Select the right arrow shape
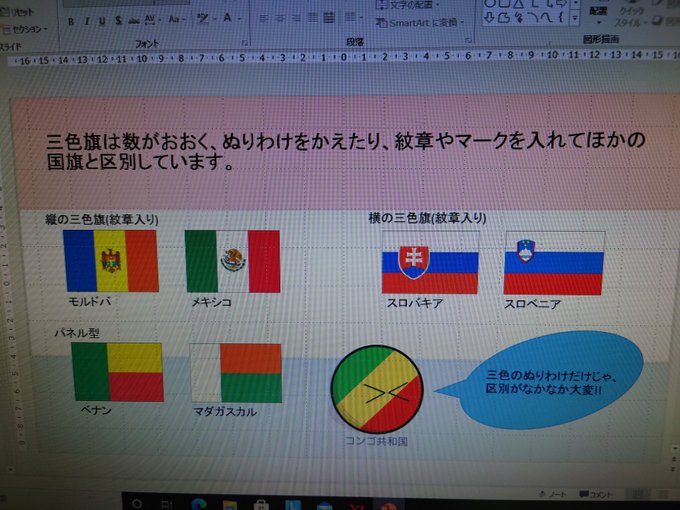Image resolution: width=680 pixels, height=510 pixels. tap(562, 4)
